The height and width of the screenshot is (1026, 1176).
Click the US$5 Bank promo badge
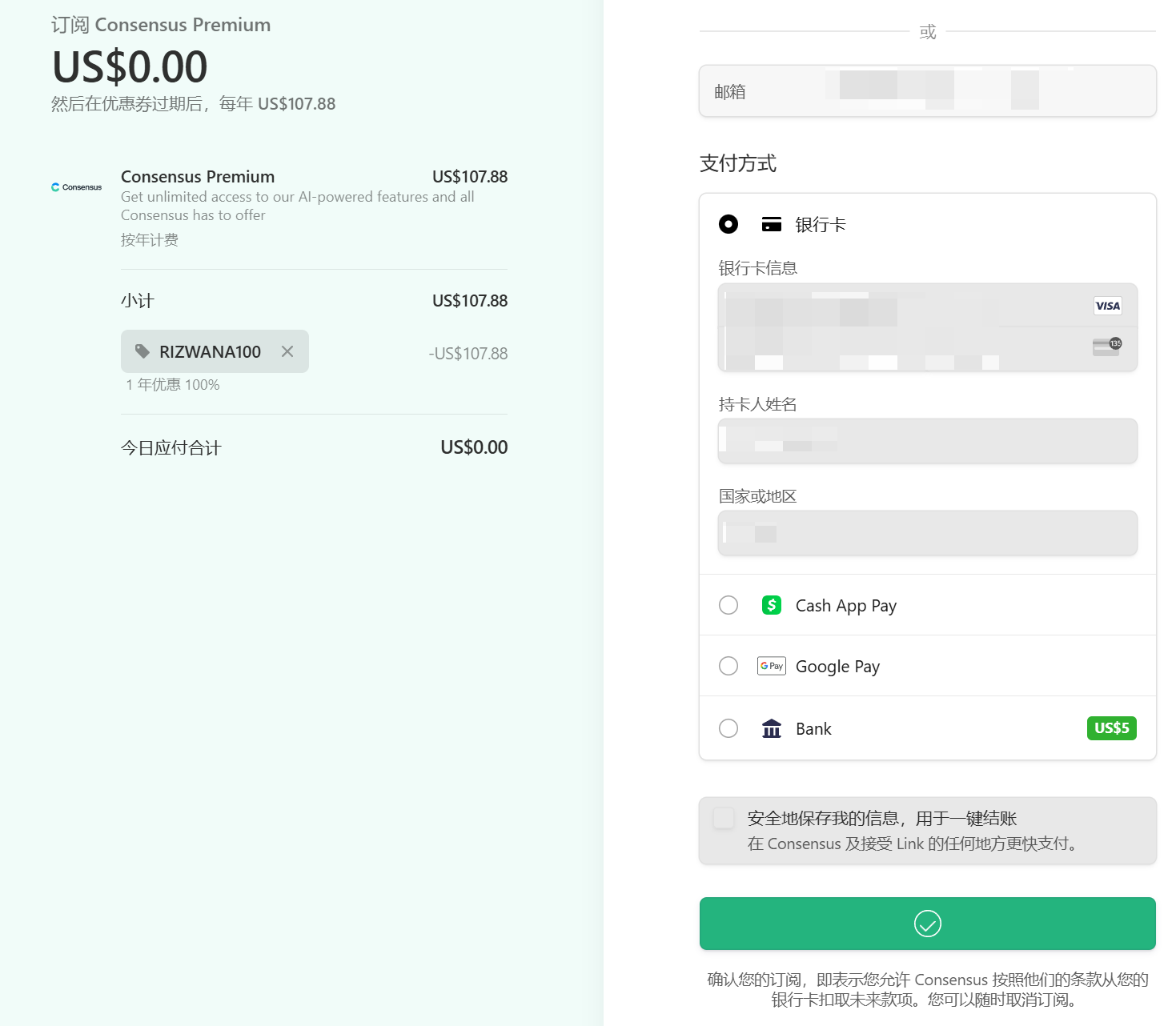pyautogui.click(x=1111, y=728)
